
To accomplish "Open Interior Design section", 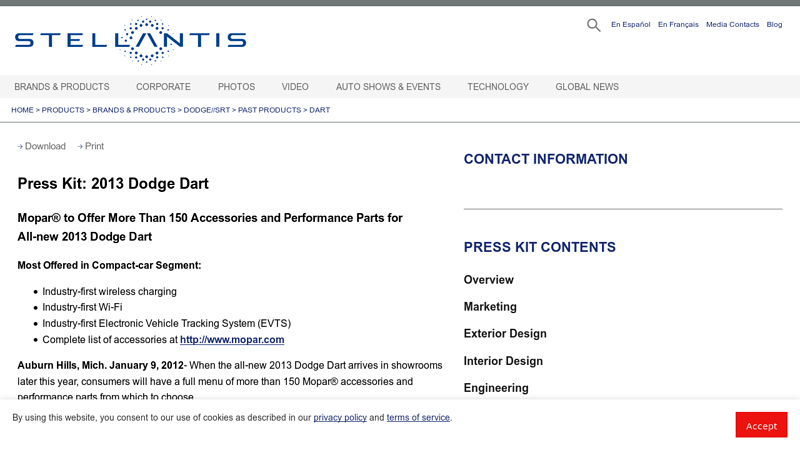I will pos(503,361).
